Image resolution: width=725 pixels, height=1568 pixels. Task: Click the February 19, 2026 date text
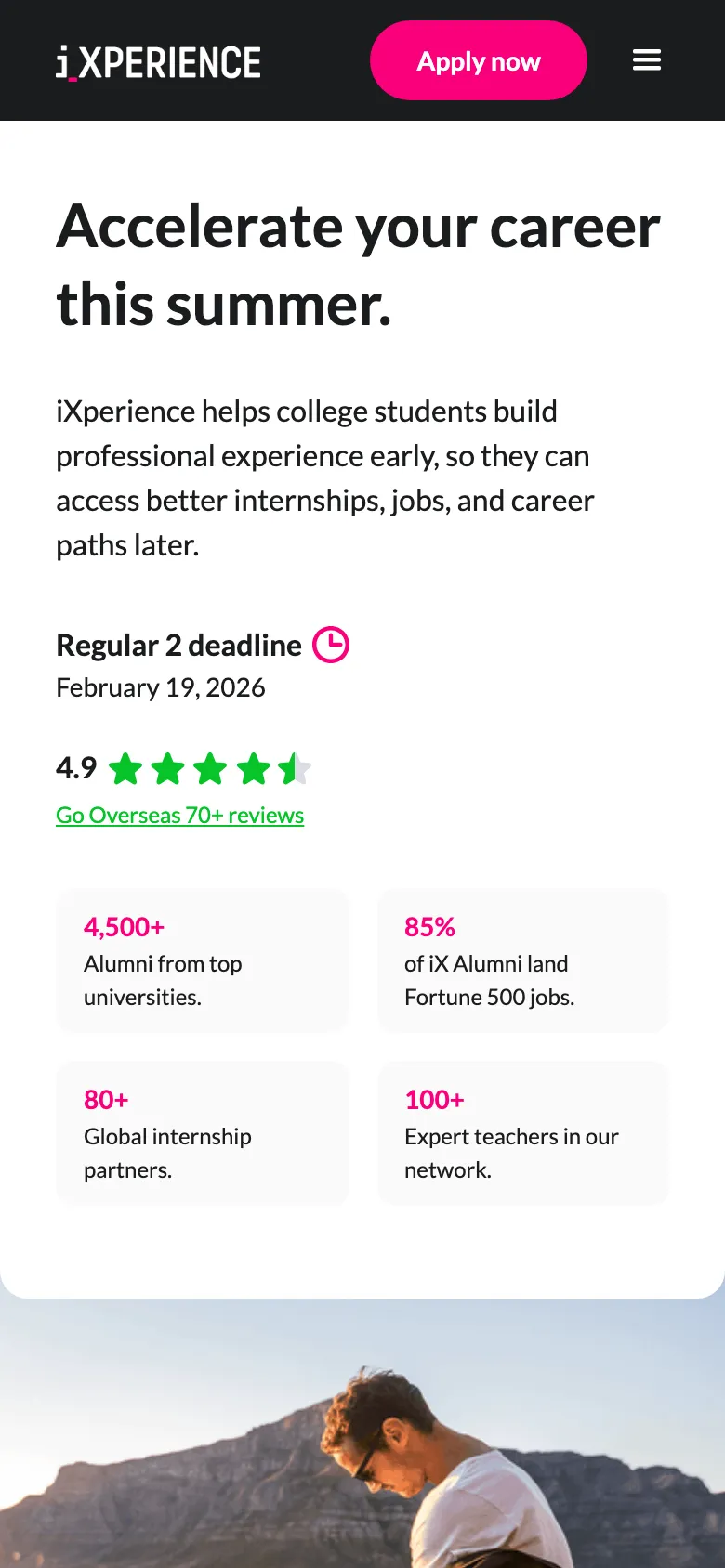coord(161,687)
